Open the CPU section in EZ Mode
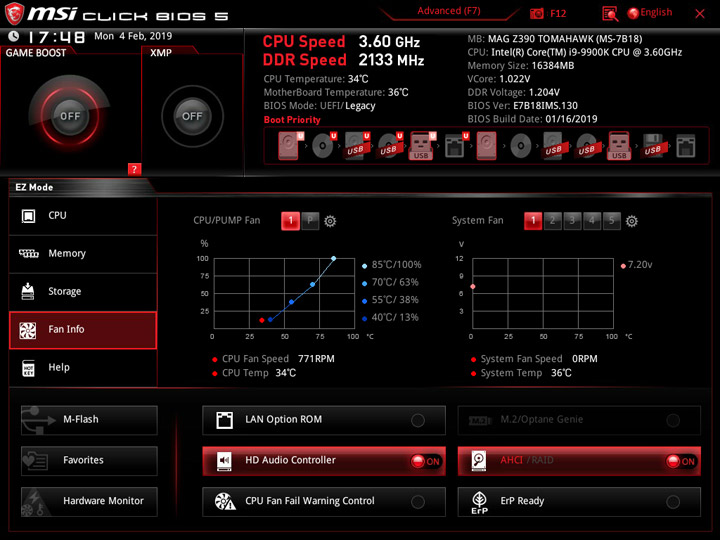This screenshot has width=720, height=540. click(83, 216)
